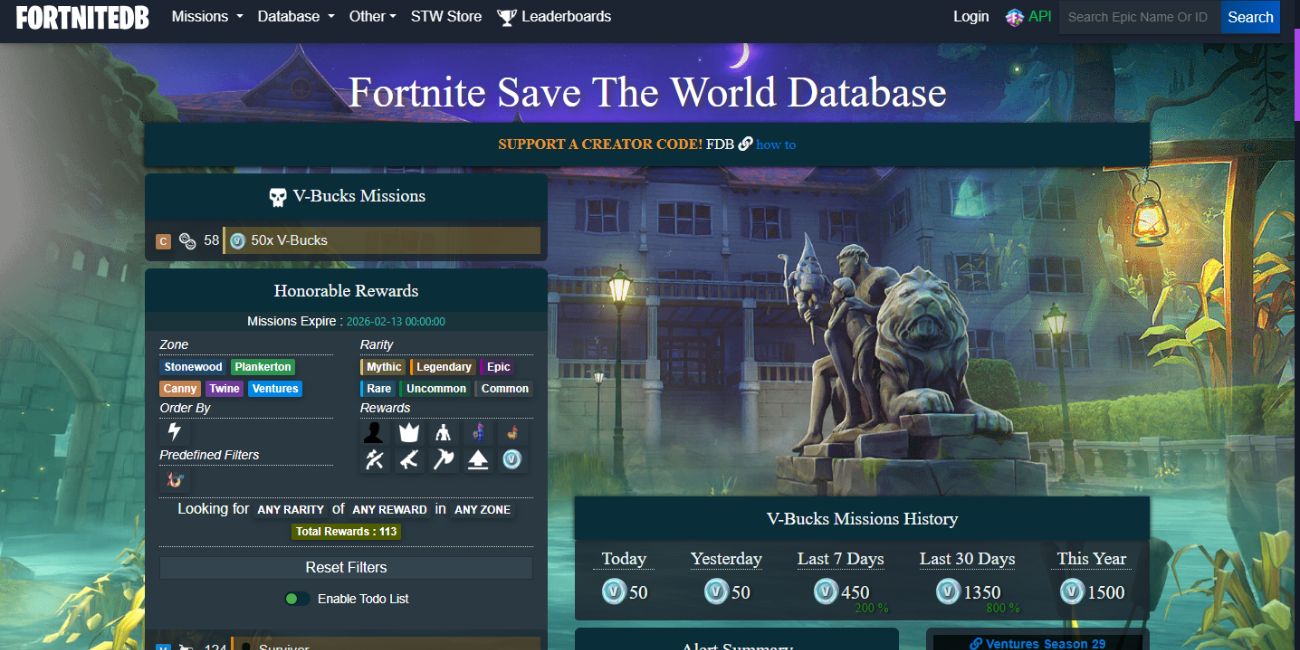Select the axe melee weapon reward filter

443,459
